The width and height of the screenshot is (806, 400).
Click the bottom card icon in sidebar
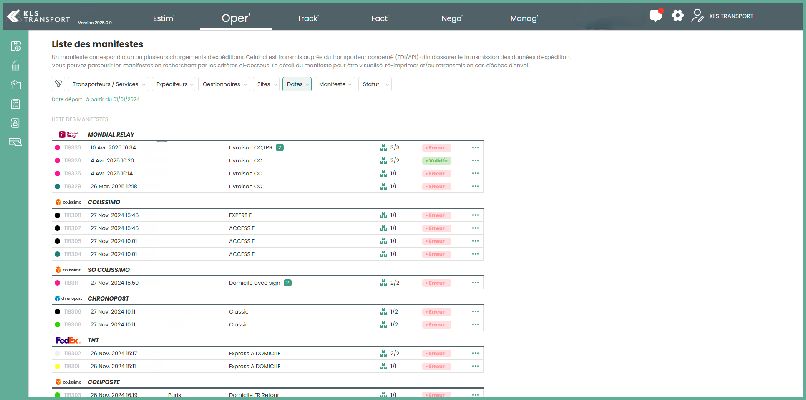click(15, 142)
